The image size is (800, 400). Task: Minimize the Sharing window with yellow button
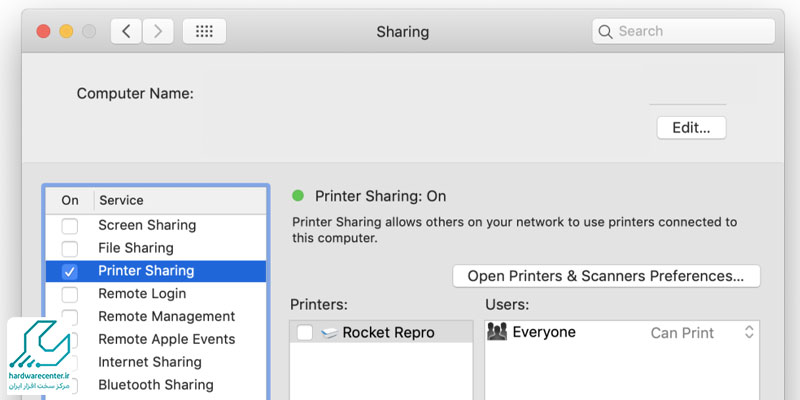pos(66,32)
